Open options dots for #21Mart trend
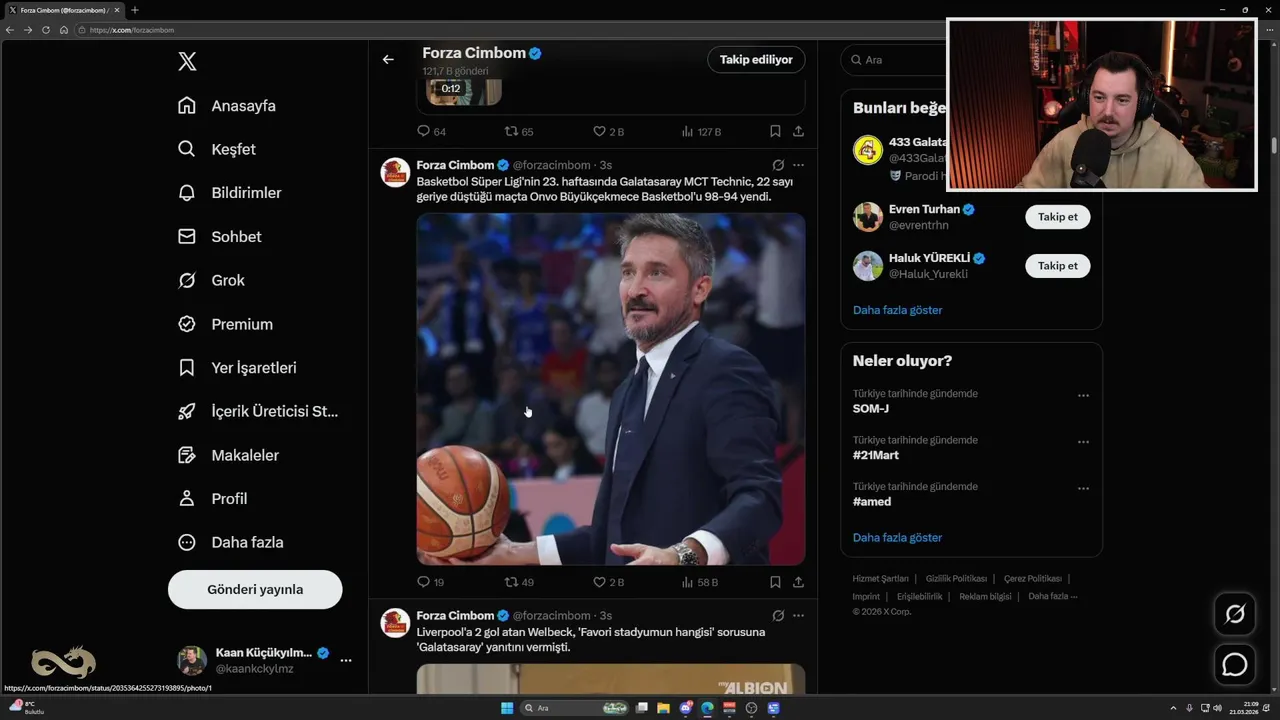The width and height of the screenshot is (1280, 720). [1083, 442]
